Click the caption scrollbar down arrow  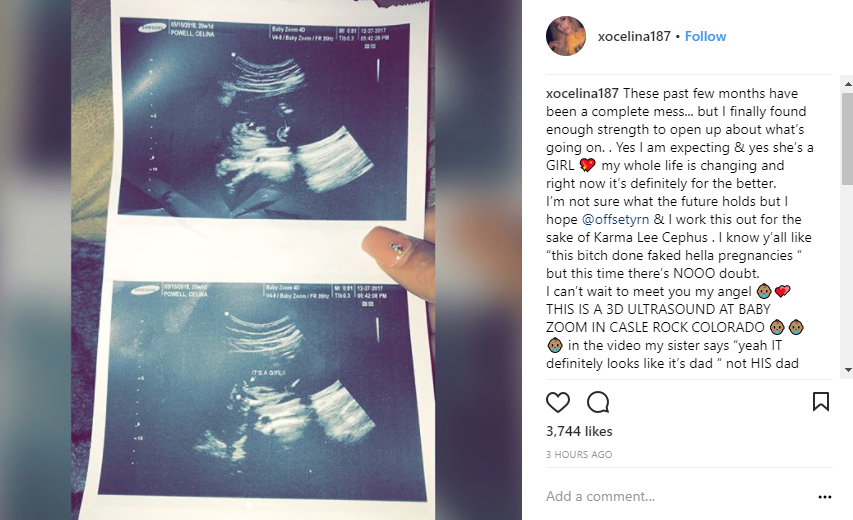(848, 370)
